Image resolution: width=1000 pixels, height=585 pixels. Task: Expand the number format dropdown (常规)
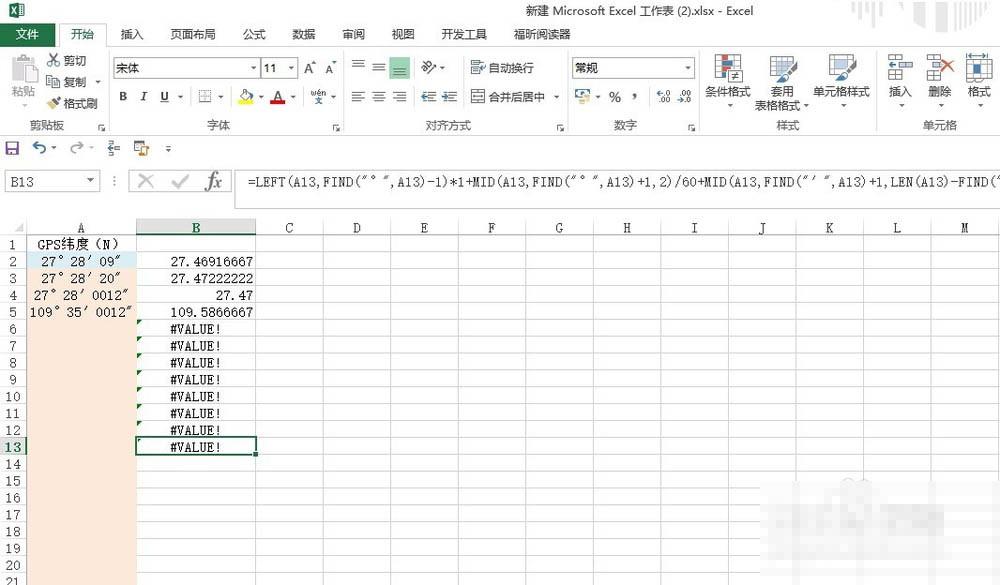point(688,68)
